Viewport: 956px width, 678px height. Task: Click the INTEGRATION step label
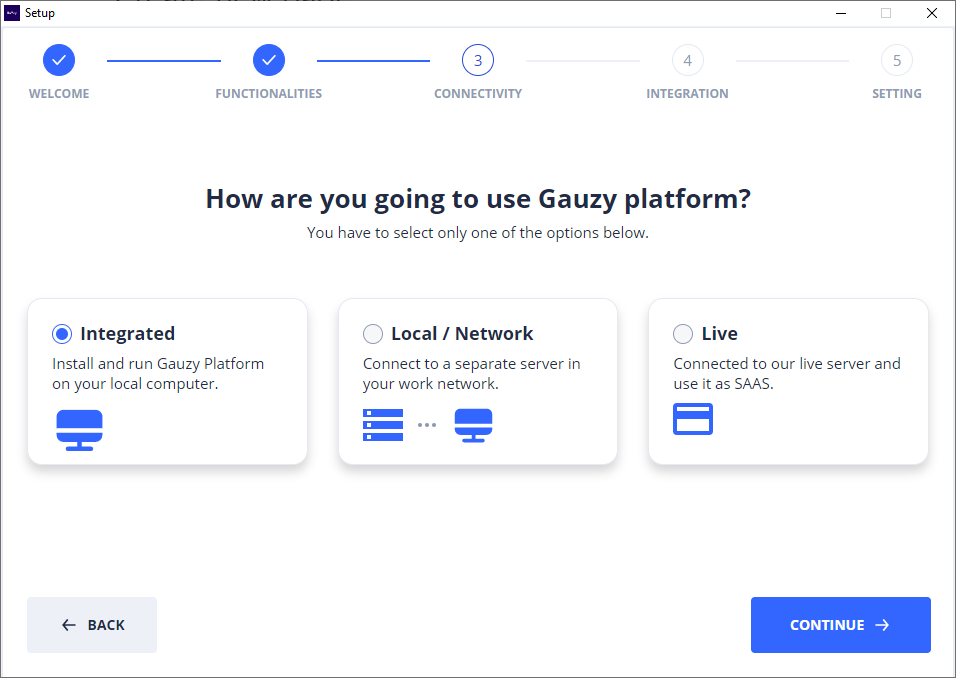[688, 94]
